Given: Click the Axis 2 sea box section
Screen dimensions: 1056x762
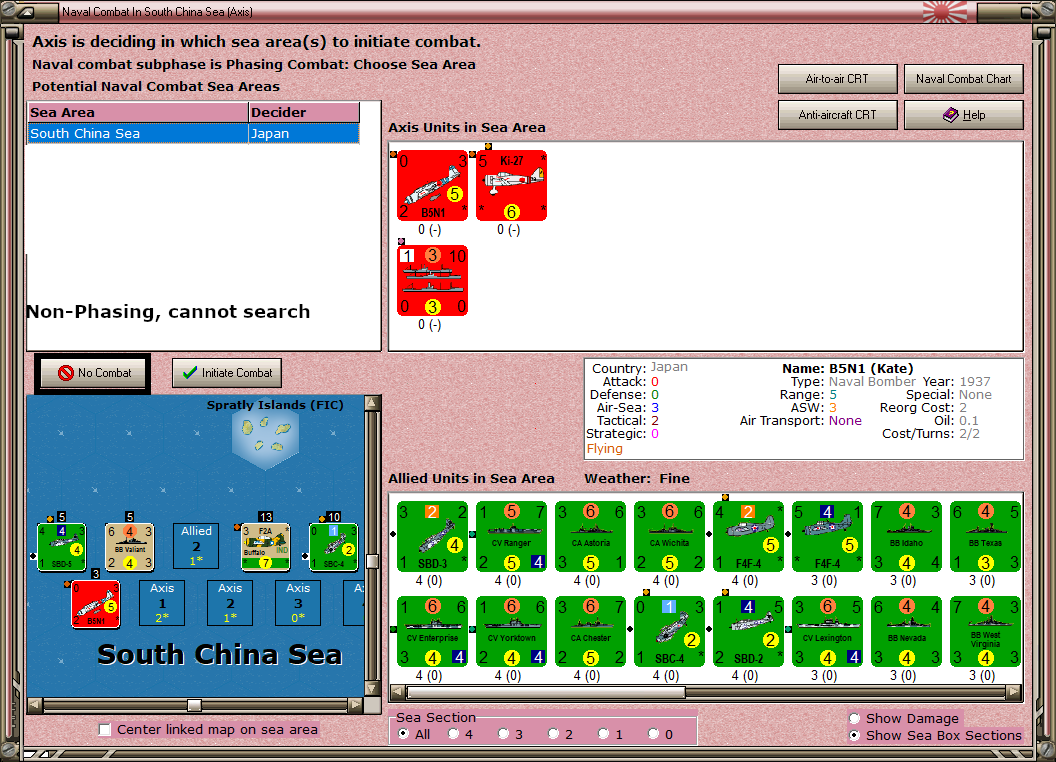Looking at the screenshot, I should click(x=230, y=604).
